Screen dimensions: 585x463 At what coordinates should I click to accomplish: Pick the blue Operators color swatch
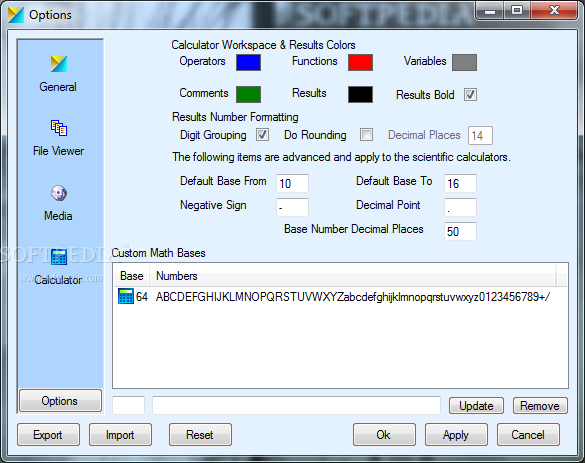[x=248, y=62]
